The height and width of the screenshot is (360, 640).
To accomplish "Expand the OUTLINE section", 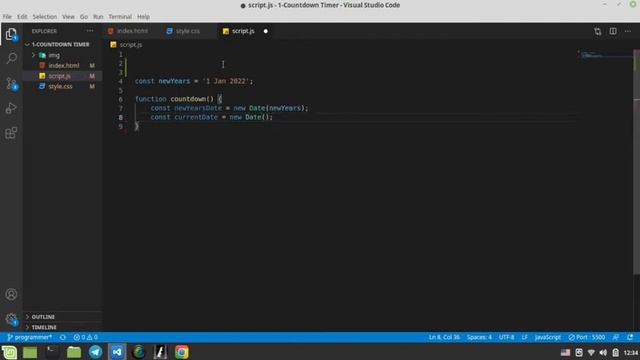I will [43, 317].
